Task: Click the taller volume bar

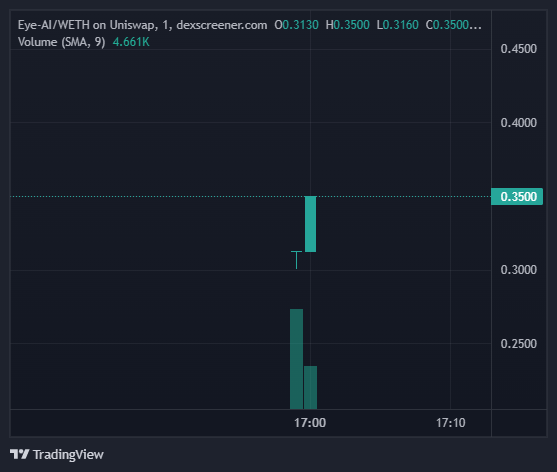Action: tap(297, 359)
